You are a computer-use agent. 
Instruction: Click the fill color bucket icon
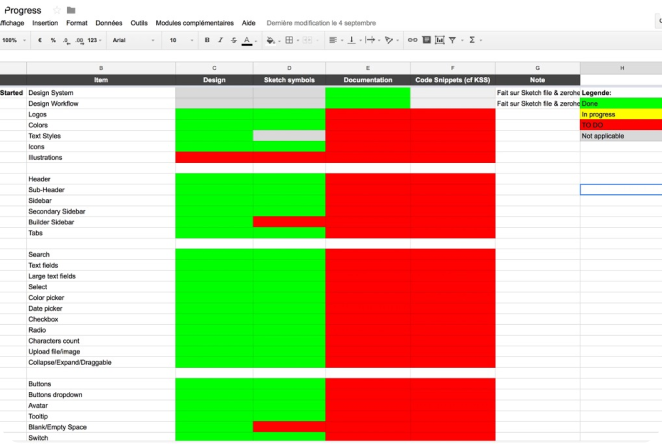click(x=271, y=40)
